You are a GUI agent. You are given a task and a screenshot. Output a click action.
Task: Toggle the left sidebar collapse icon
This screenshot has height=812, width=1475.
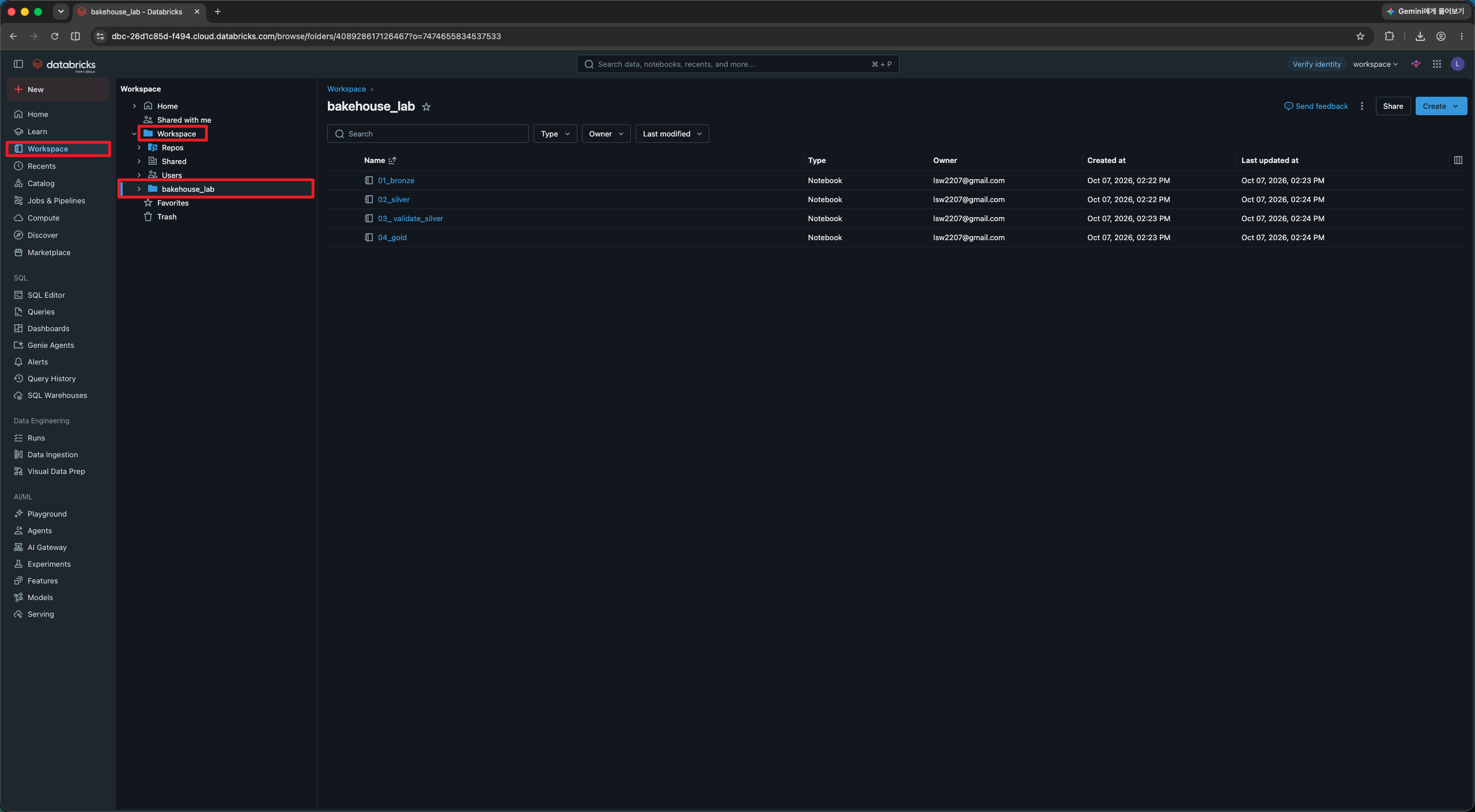[18, 64]
